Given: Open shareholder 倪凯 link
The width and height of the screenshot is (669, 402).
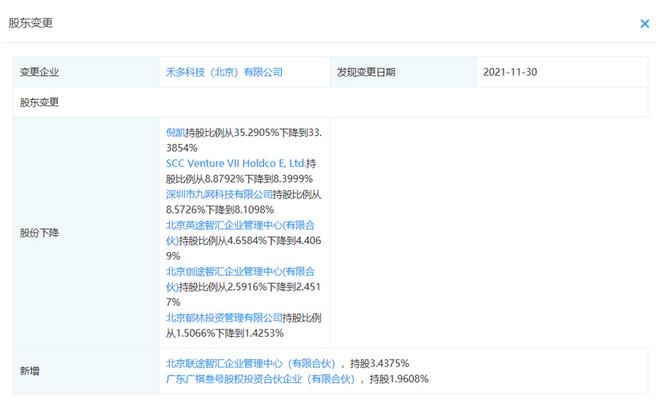Looking at the screenshot, I should click(x=175, y=133).
